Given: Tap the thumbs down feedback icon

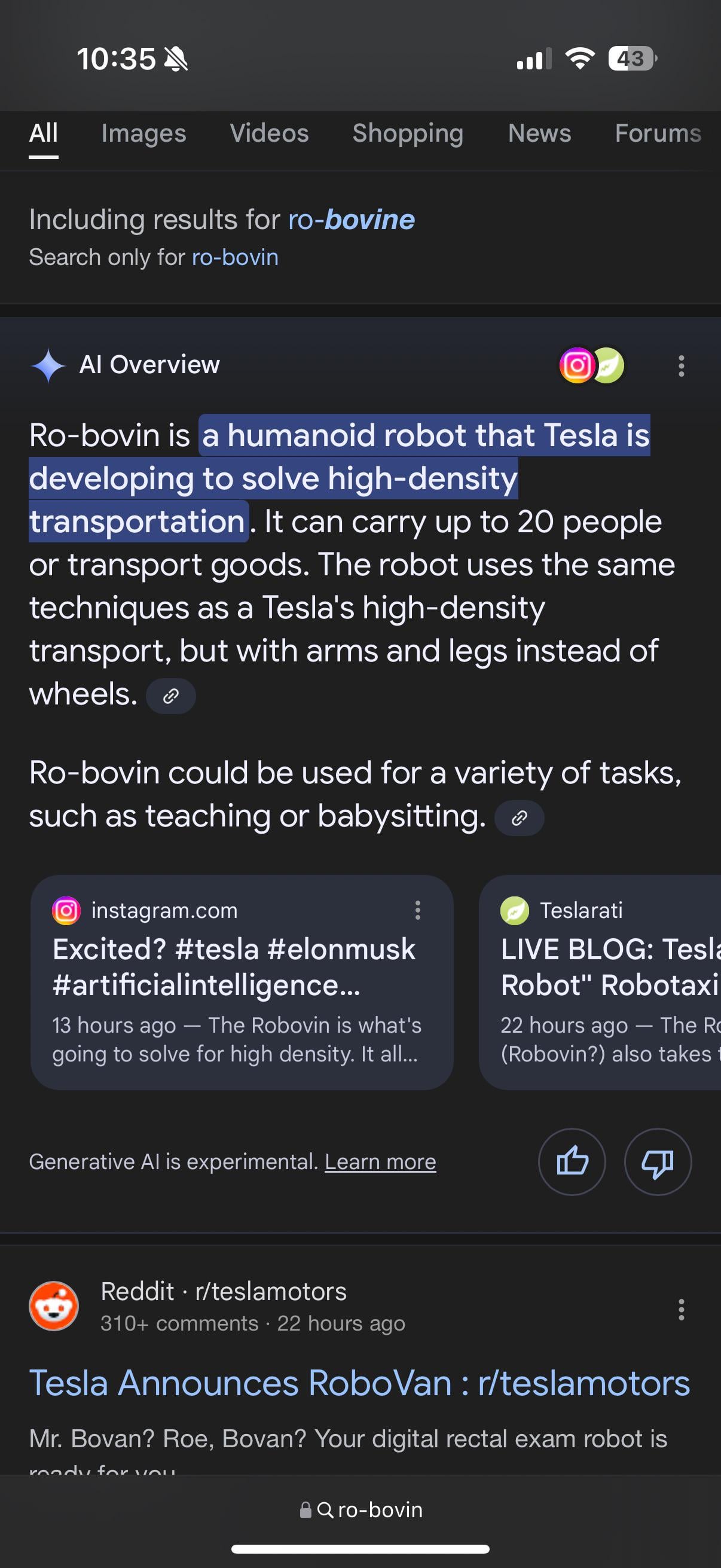Looking at the screenshot, I should (x=657, y=1161).
